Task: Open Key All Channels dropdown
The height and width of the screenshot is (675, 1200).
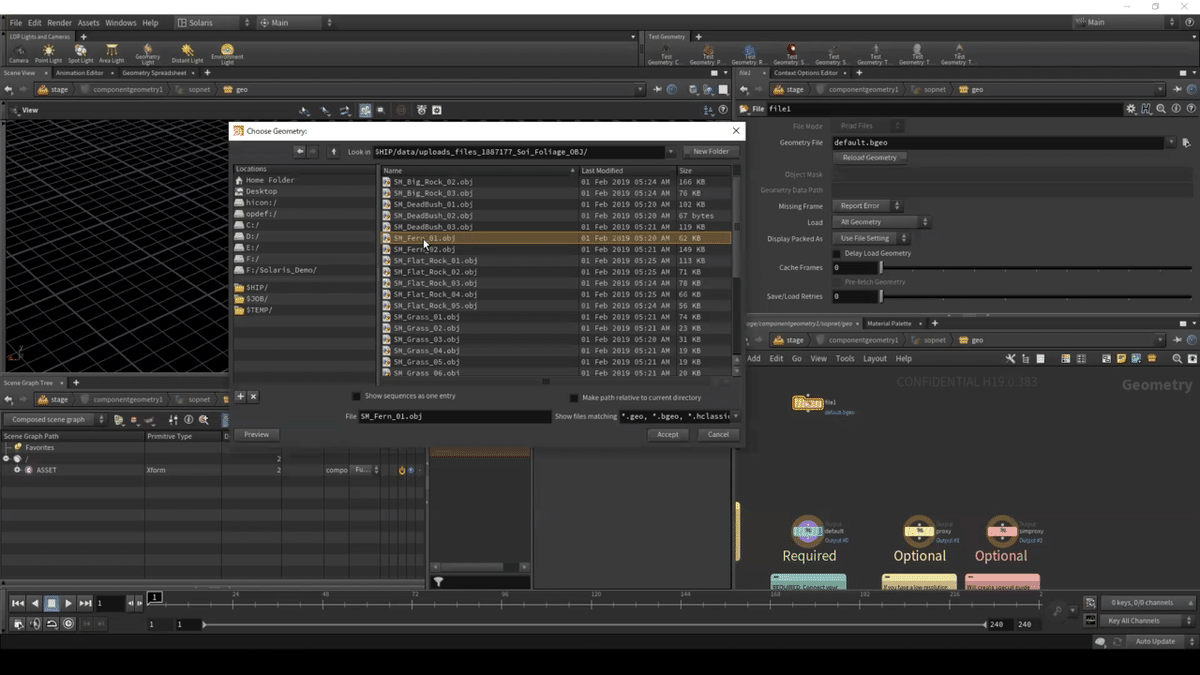Action: pyautogui.click(x=1147, y=621)
